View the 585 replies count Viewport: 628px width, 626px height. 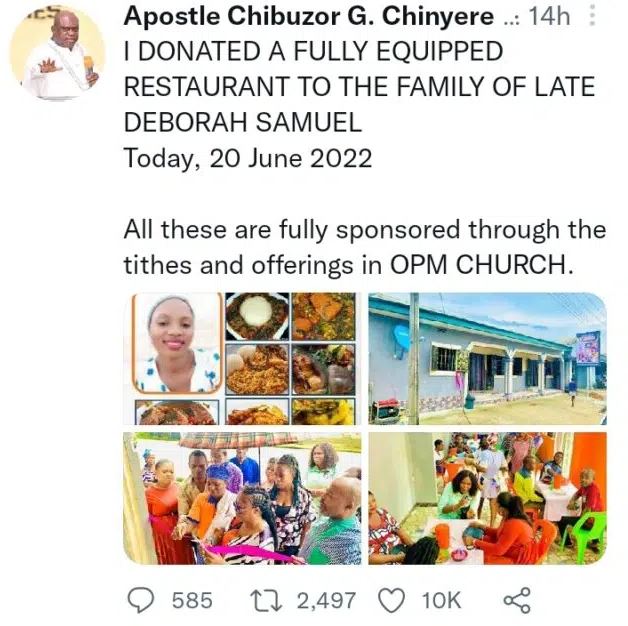click(192, 600)
